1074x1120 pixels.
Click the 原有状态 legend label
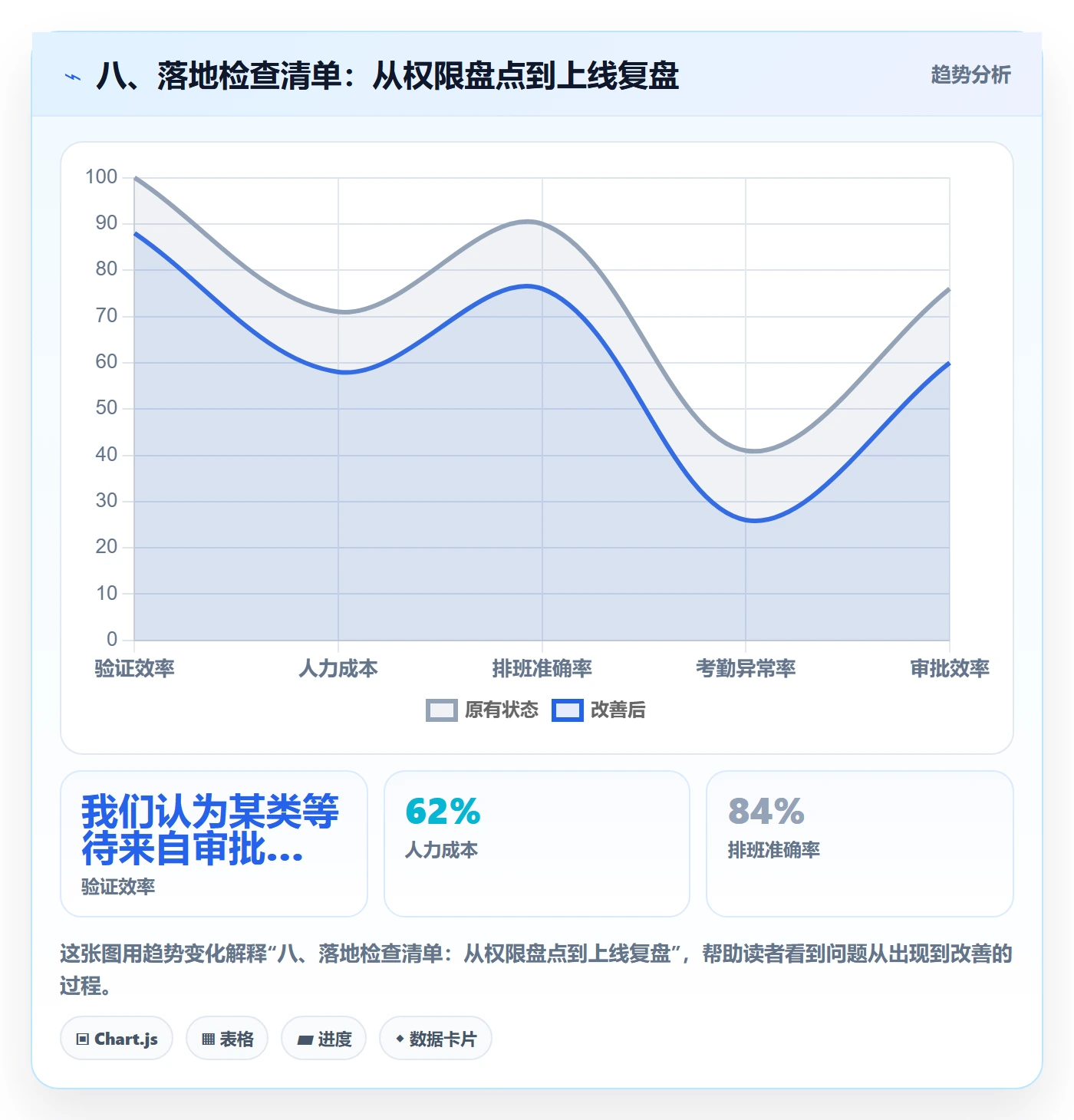coord(502,710)
